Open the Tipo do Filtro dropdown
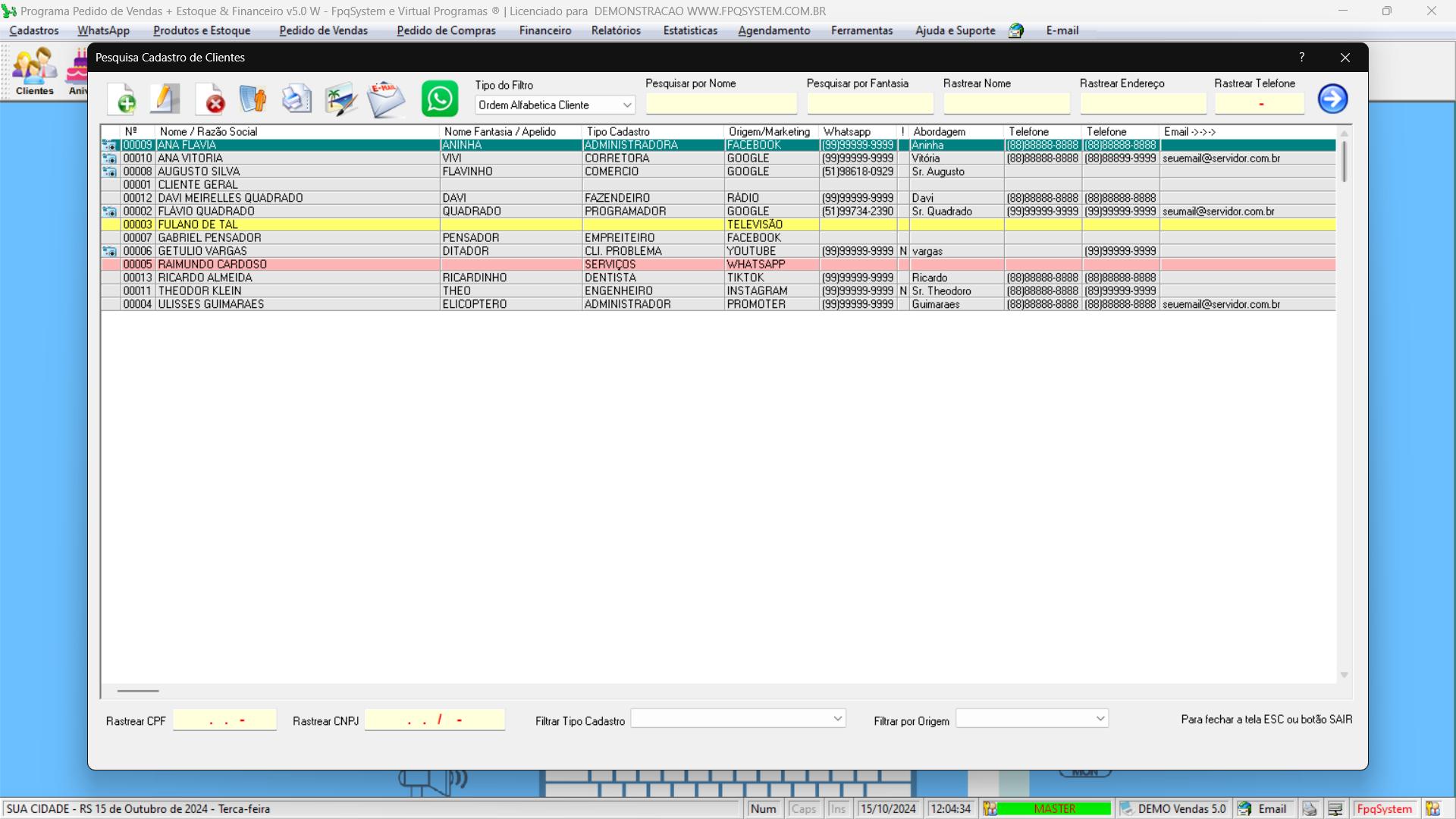Image resolution: width=1456 pixels, height=819 pixels. [555, 105]
